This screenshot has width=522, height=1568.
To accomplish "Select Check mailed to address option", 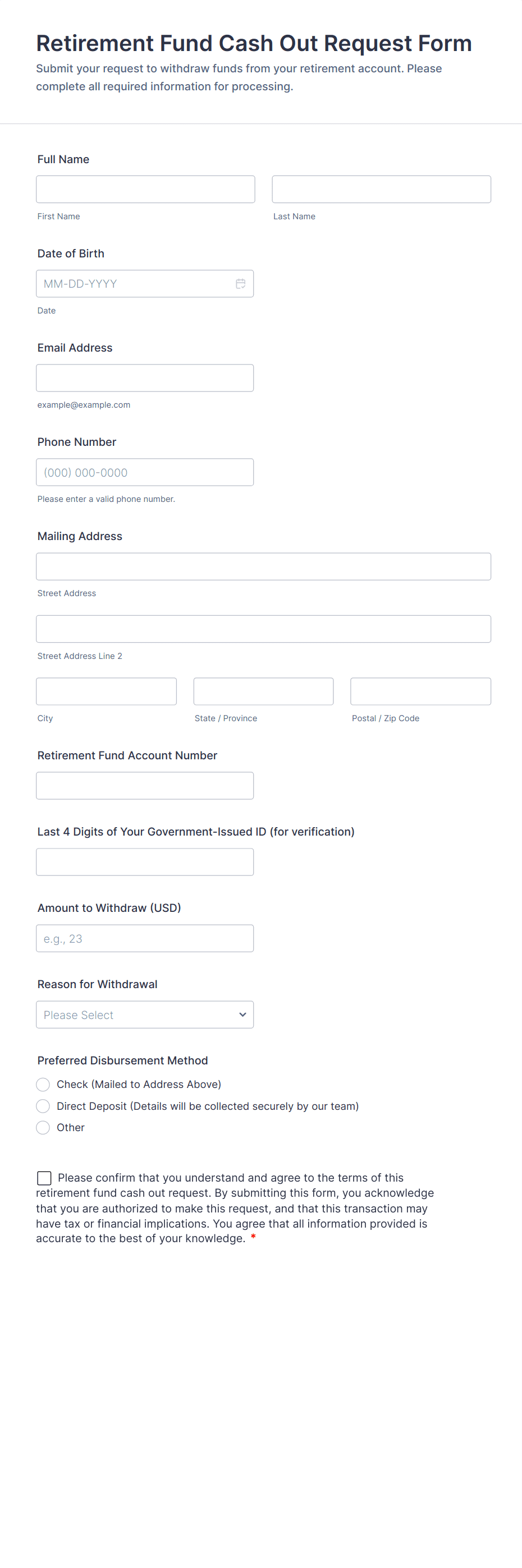I will tap(43, 1085).
